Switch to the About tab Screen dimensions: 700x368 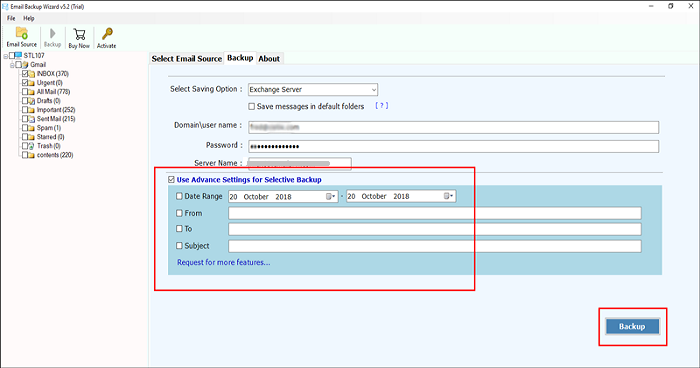click(269, 59)
